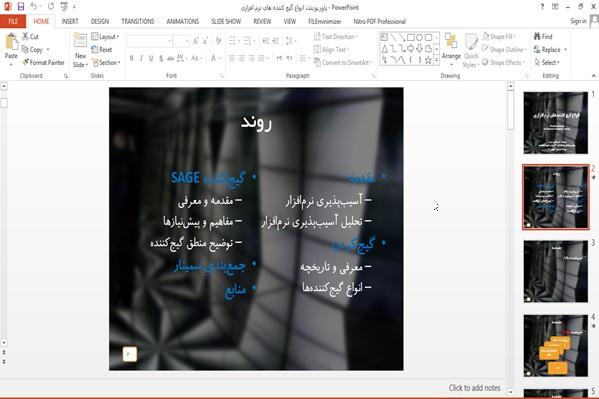Click Align Text button

click(331, 50)
